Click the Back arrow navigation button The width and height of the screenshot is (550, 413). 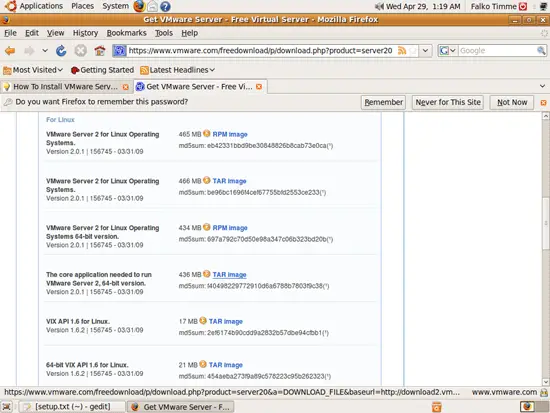point(10,51)
